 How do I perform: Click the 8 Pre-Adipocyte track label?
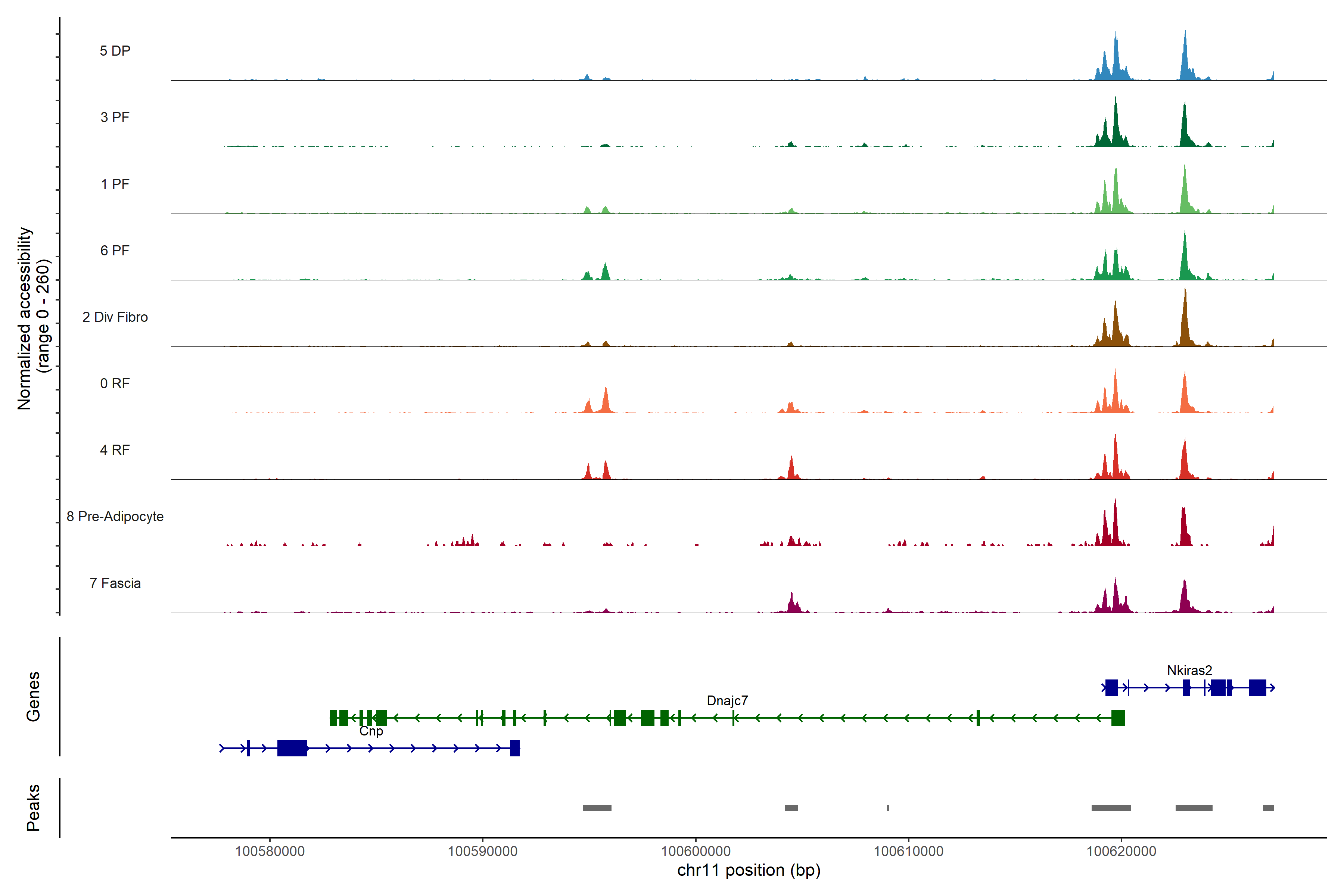tap(115, 517)
